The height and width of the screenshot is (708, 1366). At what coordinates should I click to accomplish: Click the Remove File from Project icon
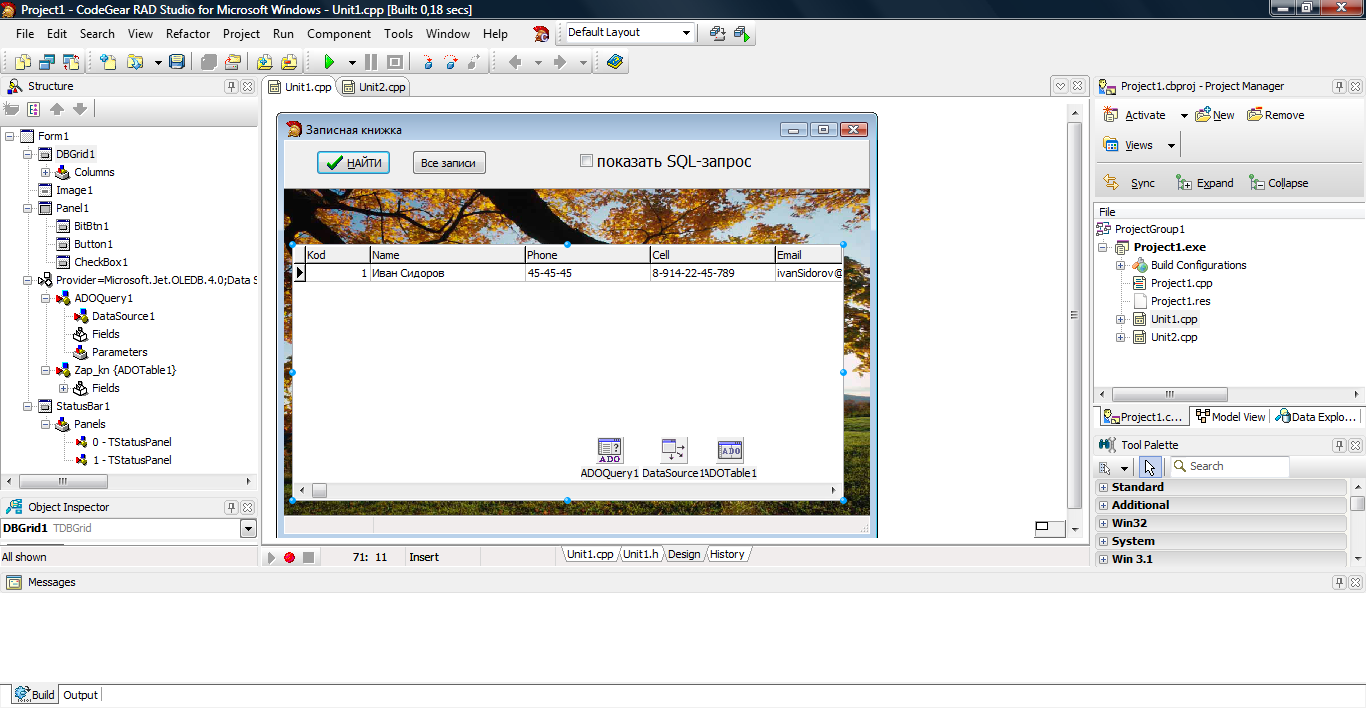[x=289, y=62]
